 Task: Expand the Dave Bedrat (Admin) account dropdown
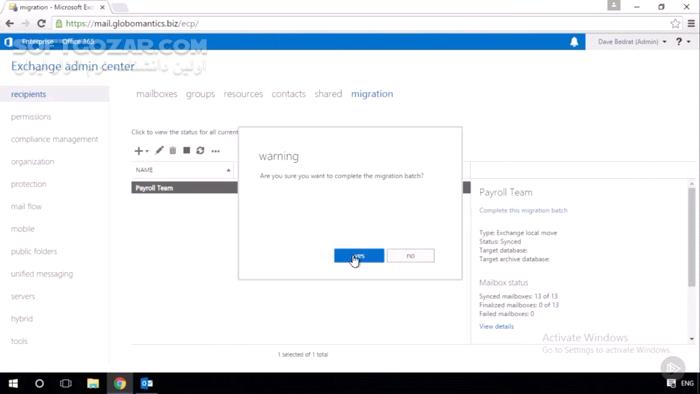tap(632, 41)
